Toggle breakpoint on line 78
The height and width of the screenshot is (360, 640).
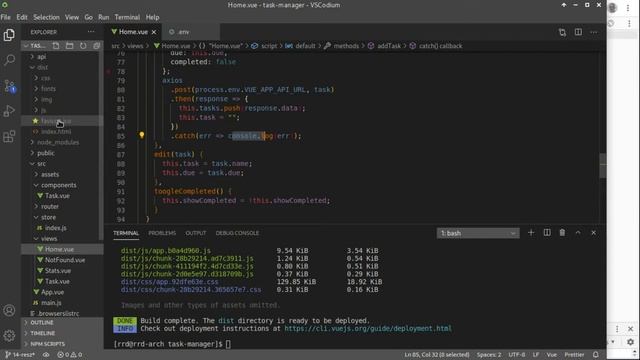[109, 71]
